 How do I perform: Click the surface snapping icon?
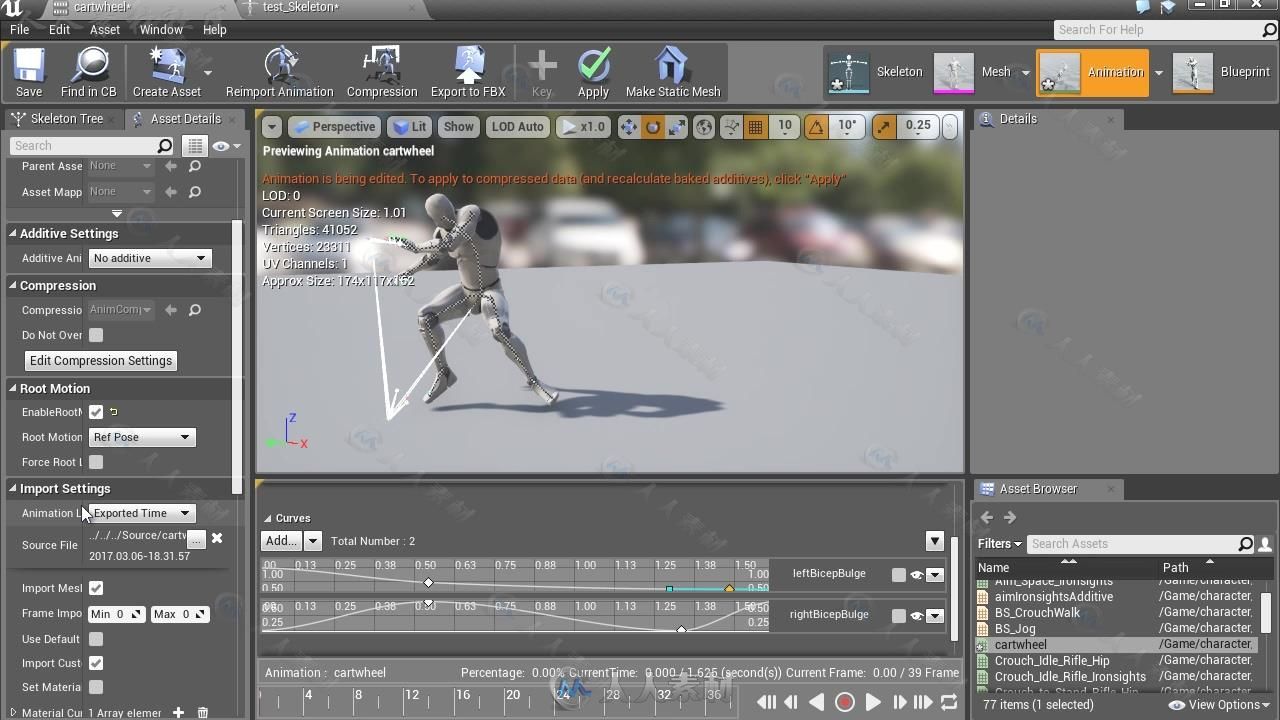(732, 127)
